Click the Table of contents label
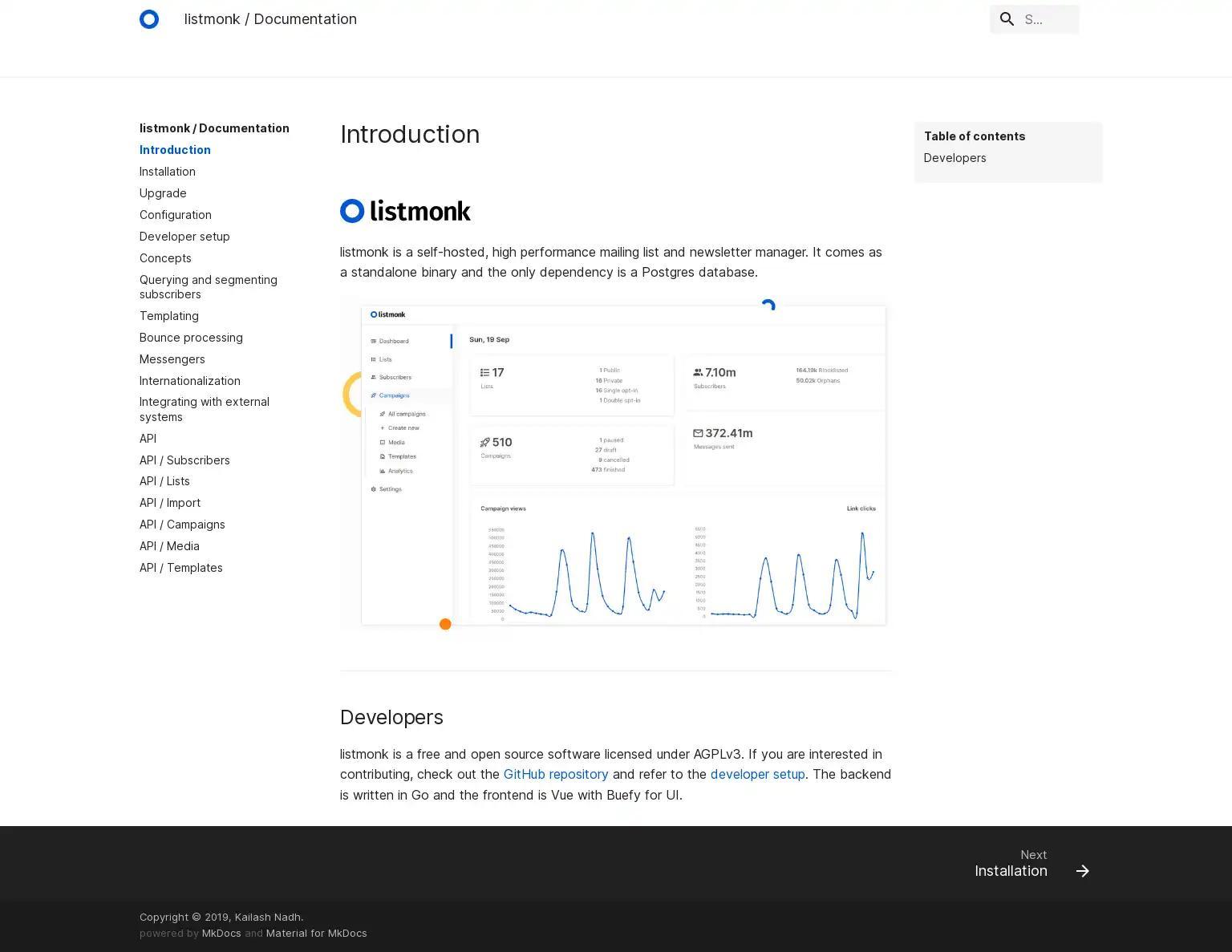This screenshot has width=1232, height=952. point(975,136)
